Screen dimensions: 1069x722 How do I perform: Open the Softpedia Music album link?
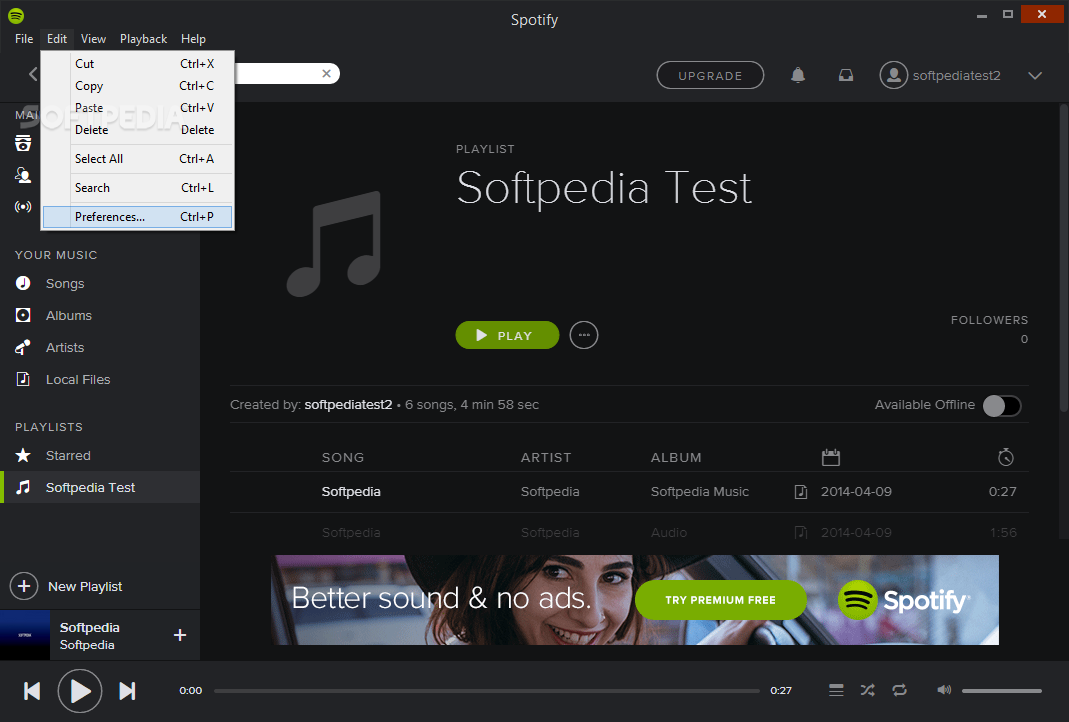[699, 492]
